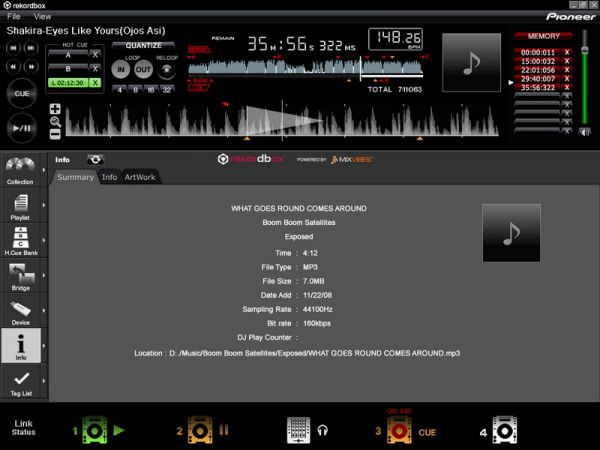The width and height of the screenshot is (600, 450).
Task: Select the Info sidebar item
Action: 21,346
